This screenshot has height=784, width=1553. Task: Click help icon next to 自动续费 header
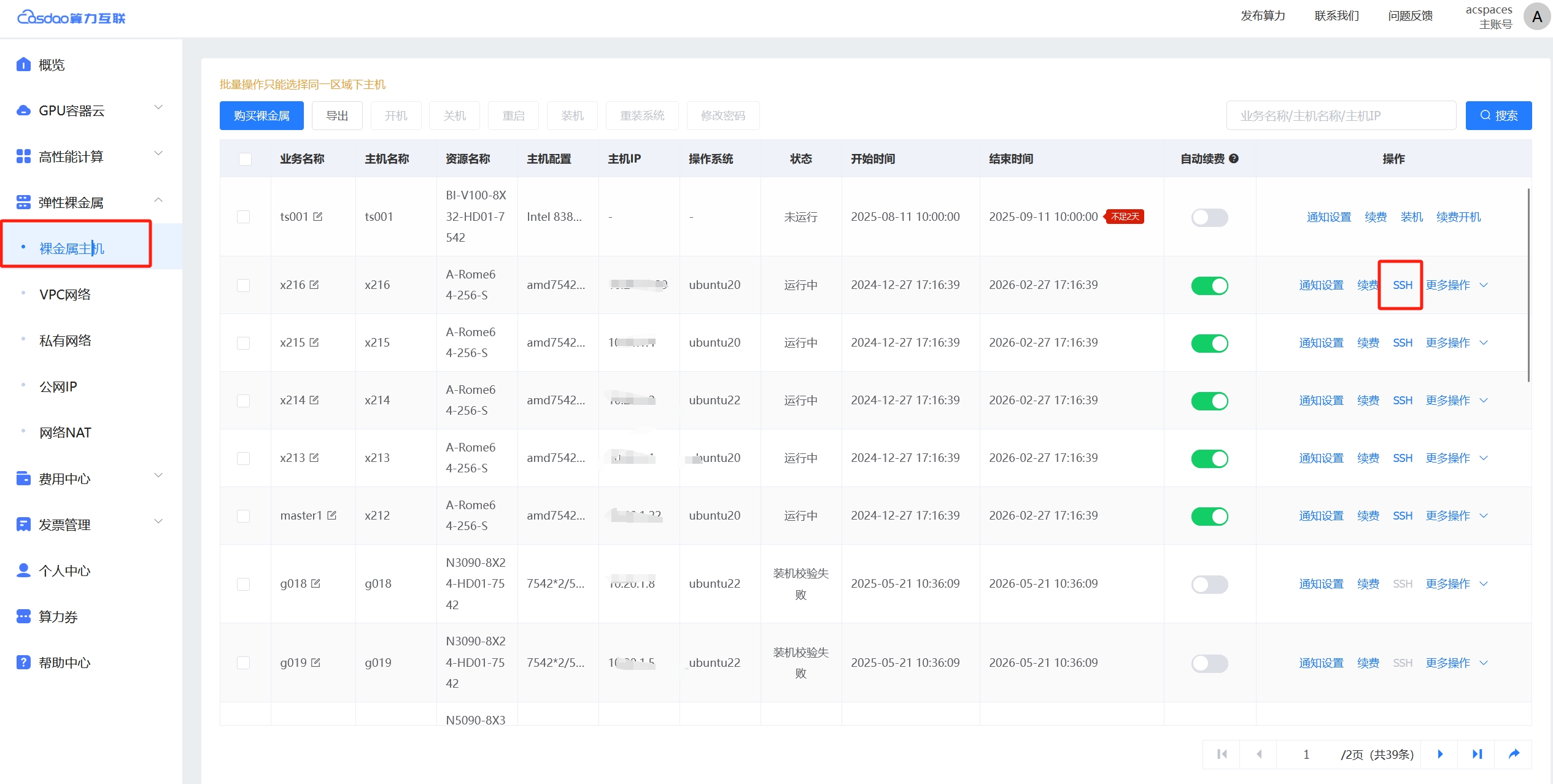tap(1234, 159)
